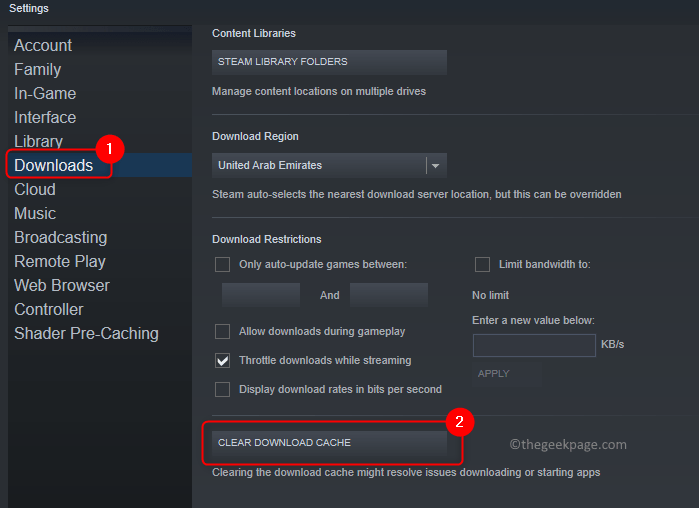Click the 'No limit' bandwidth value text
The image size is (699, 508).
tap(490, 295)
